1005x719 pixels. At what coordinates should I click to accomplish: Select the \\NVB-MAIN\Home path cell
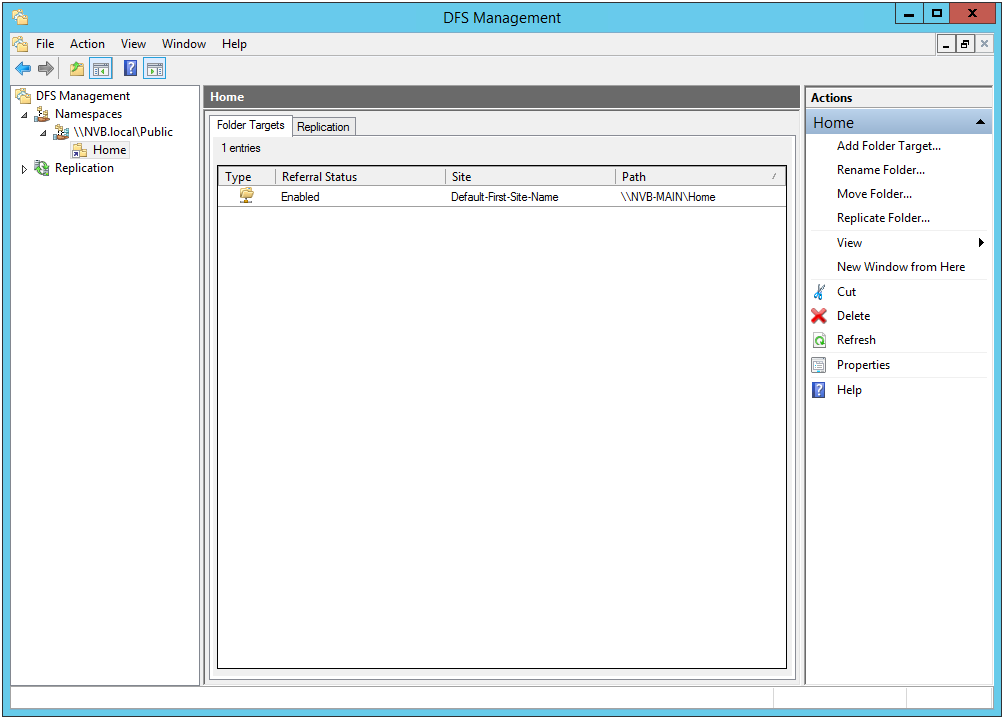point(668,197)
